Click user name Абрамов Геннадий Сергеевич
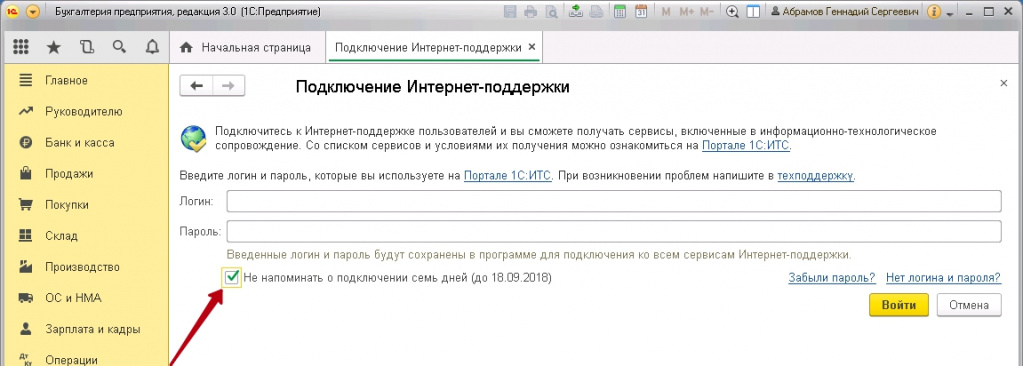Image resolution: width=1023 pixels, height=366 pixels. click(x=846, y=12)
